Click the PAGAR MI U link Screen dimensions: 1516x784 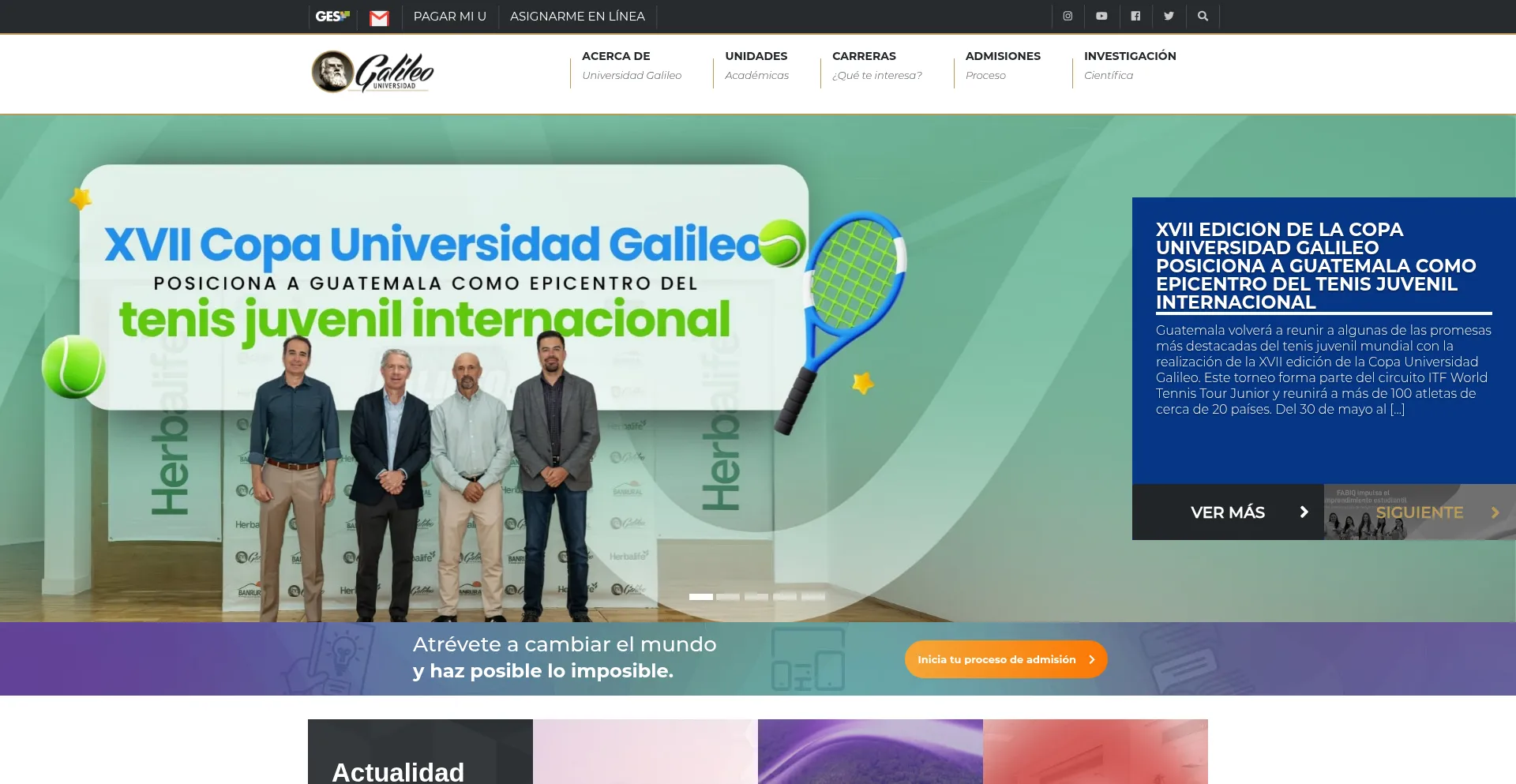click(450, 16)
